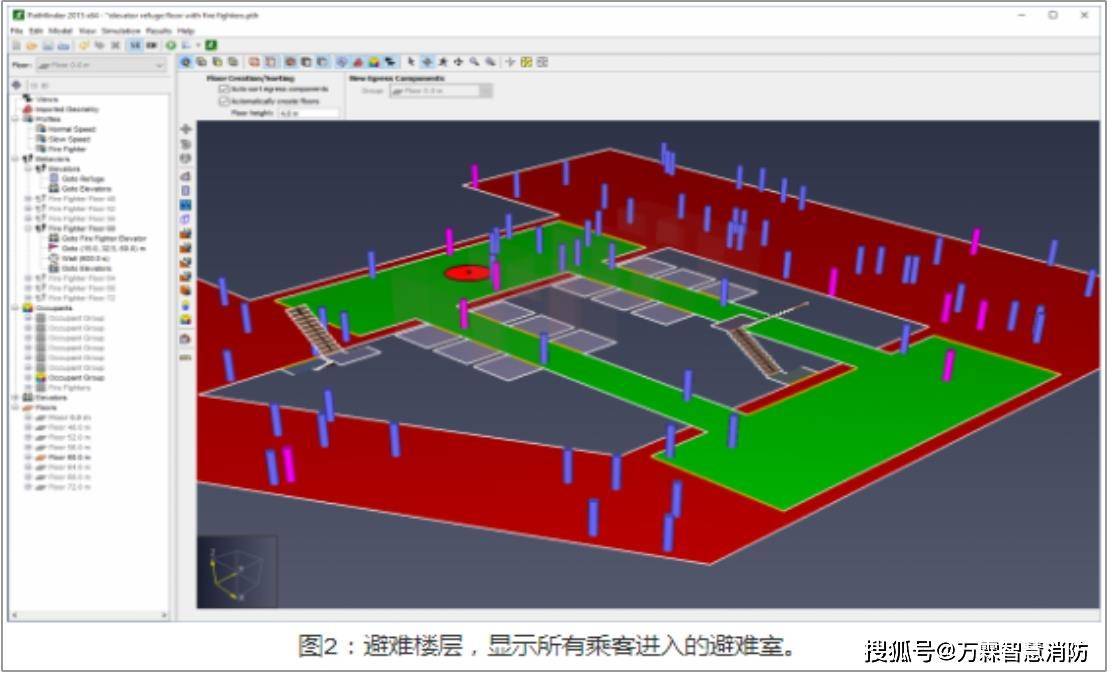The height and width of the screenshot is (676, 1113).
Task: Click the add occupant icon in left tool strip
Action: [x=186, y=319]
